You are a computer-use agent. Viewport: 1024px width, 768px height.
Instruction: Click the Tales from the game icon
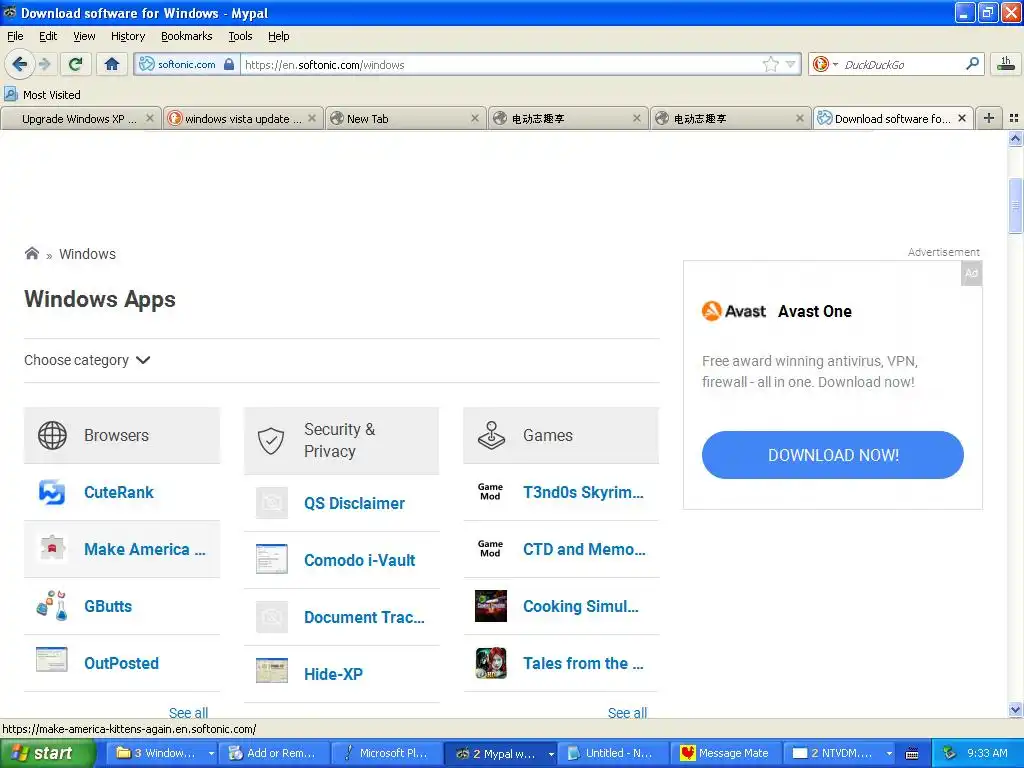pos(491,663)
